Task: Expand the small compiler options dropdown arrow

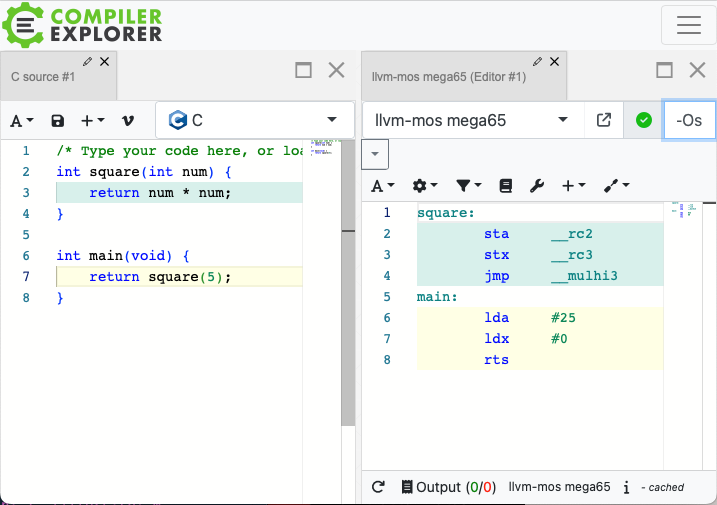Action: (375, 154)
